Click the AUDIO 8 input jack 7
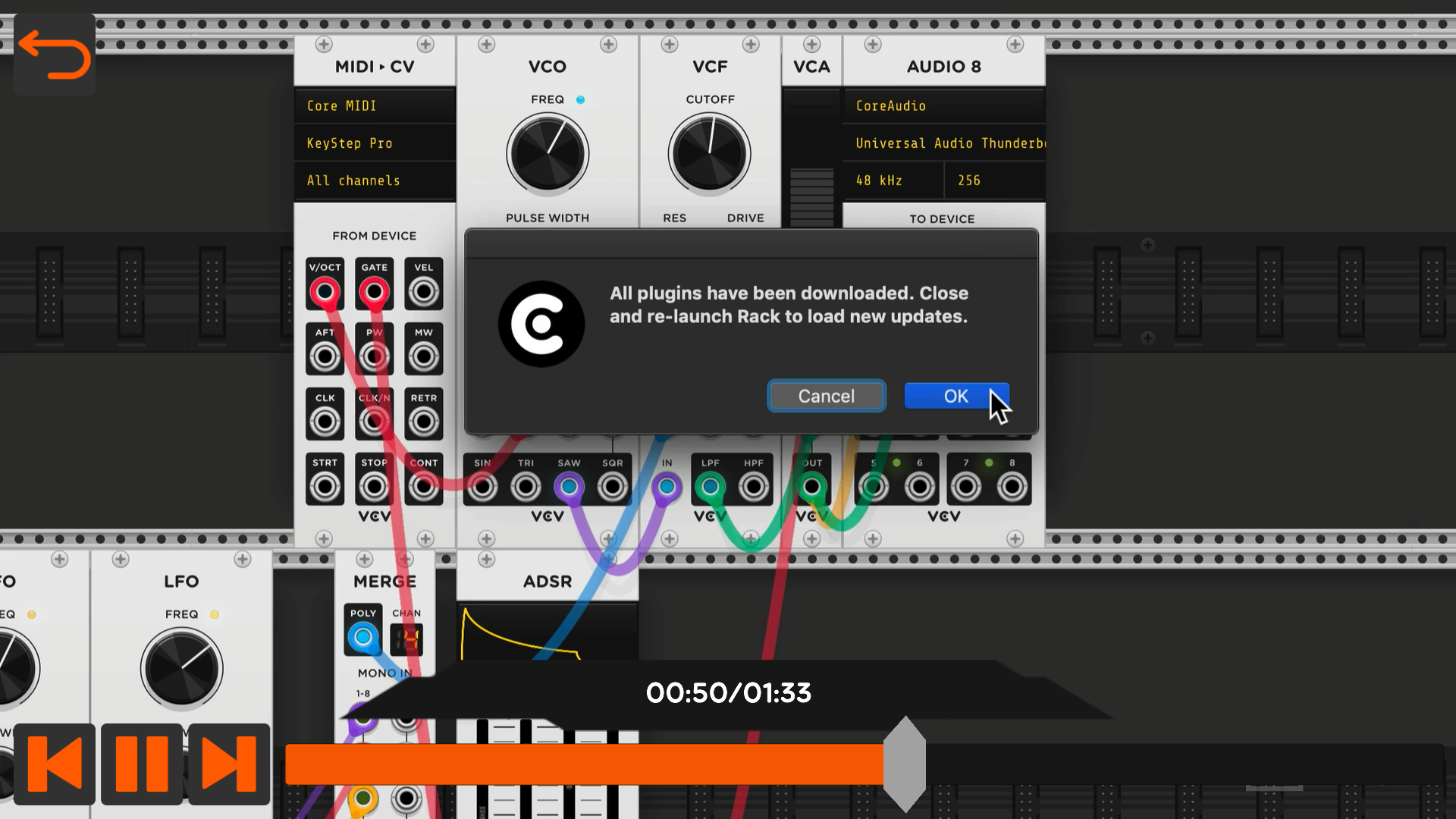 coord(965,487)
